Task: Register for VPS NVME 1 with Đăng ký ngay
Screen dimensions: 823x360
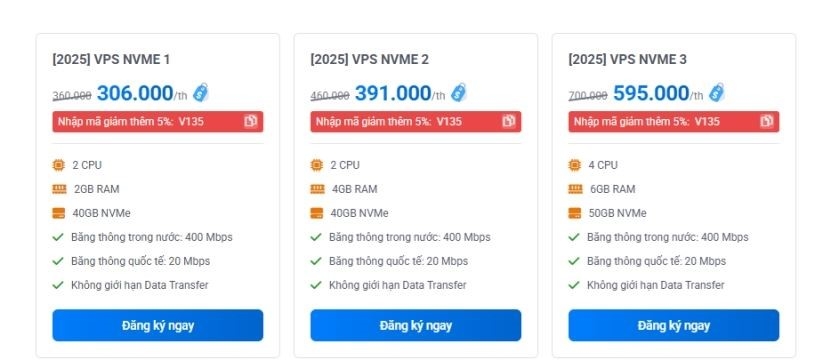Action: coord(157,325)
